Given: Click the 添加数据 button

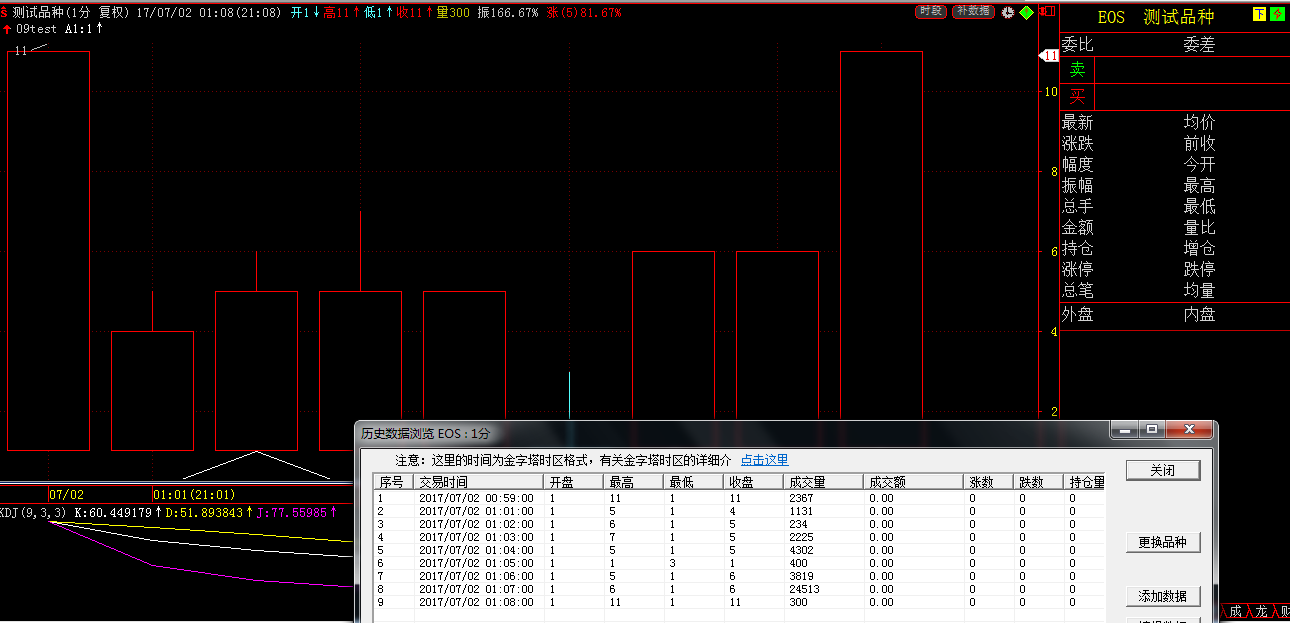Looking at the screenshot, I should tap(1162, 596).
